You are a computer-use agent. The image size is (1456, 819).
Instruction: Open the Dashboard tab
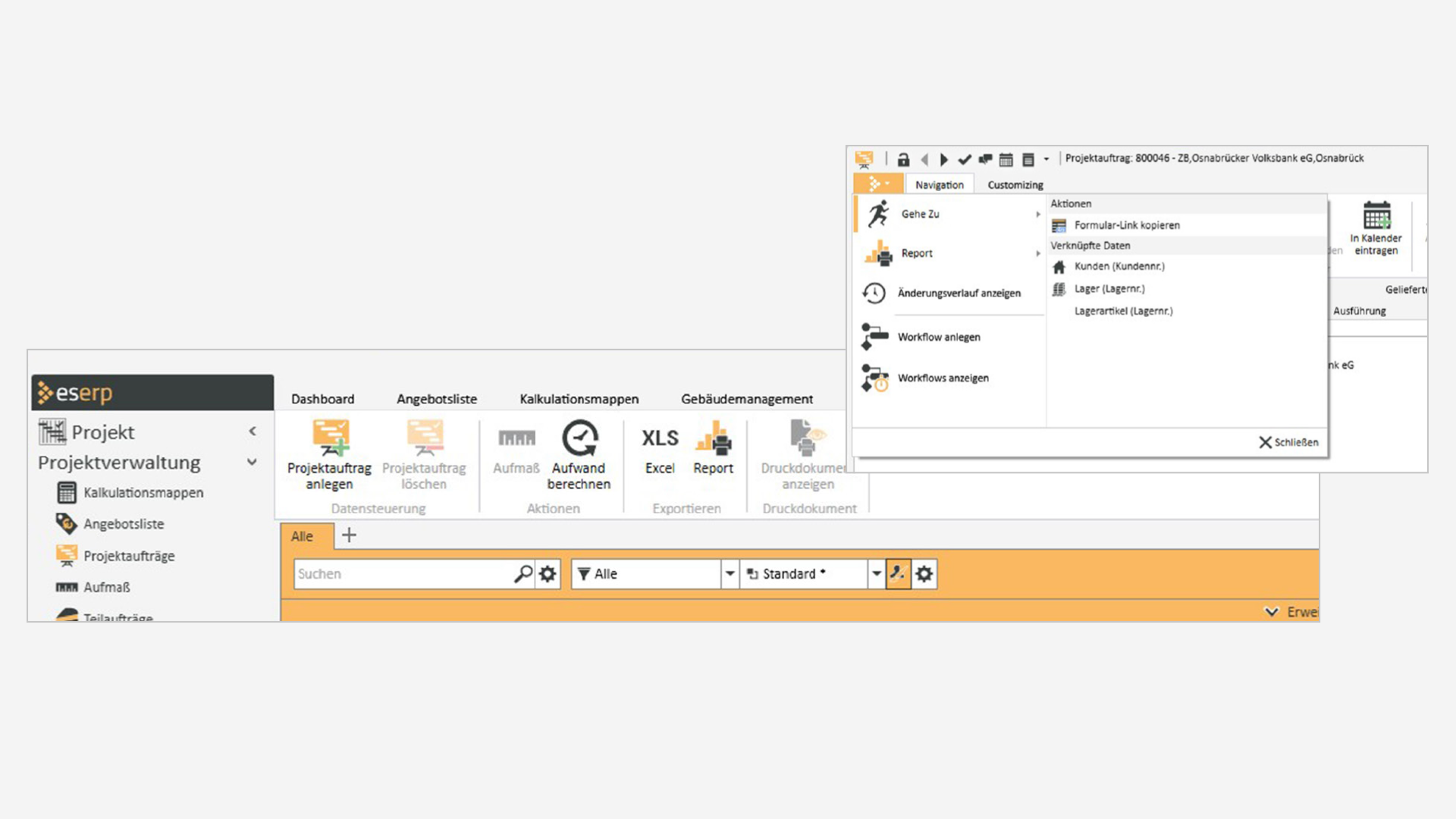coord(322,399)
